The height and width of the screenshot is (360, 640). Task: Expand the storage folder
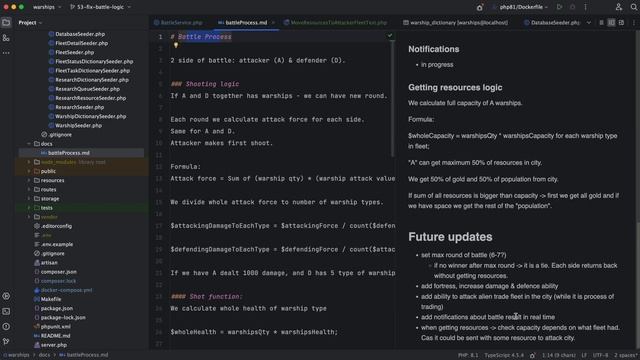tap(29, 199)
